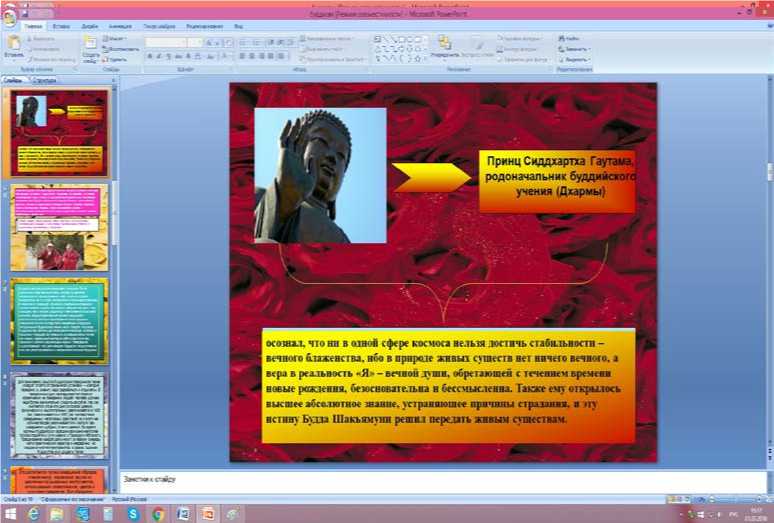Toggle italic formatting in the font group

[x=158, y=56]
